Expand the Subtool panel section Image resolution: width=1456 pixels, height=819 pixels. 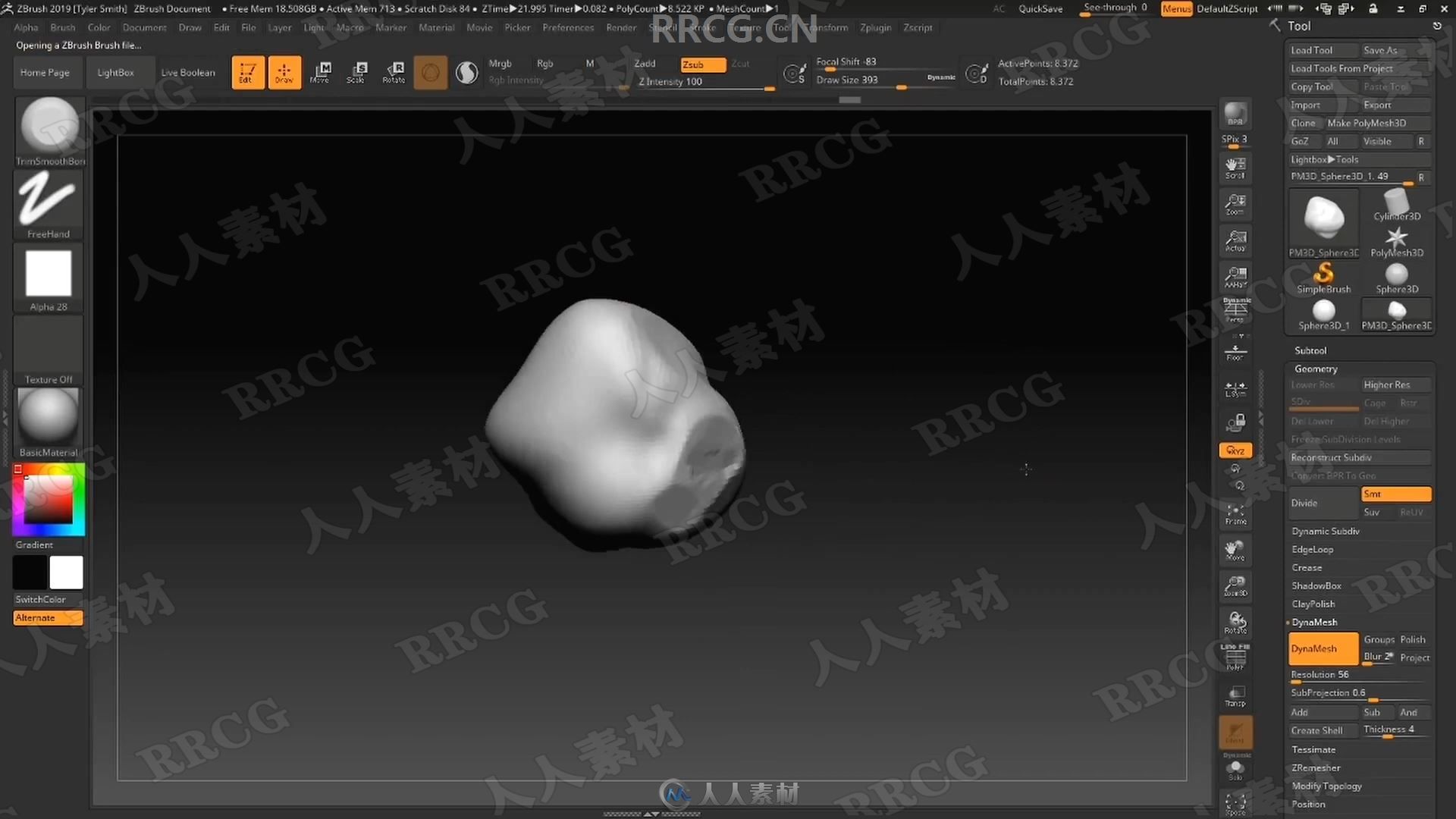tap(1311, 349)
